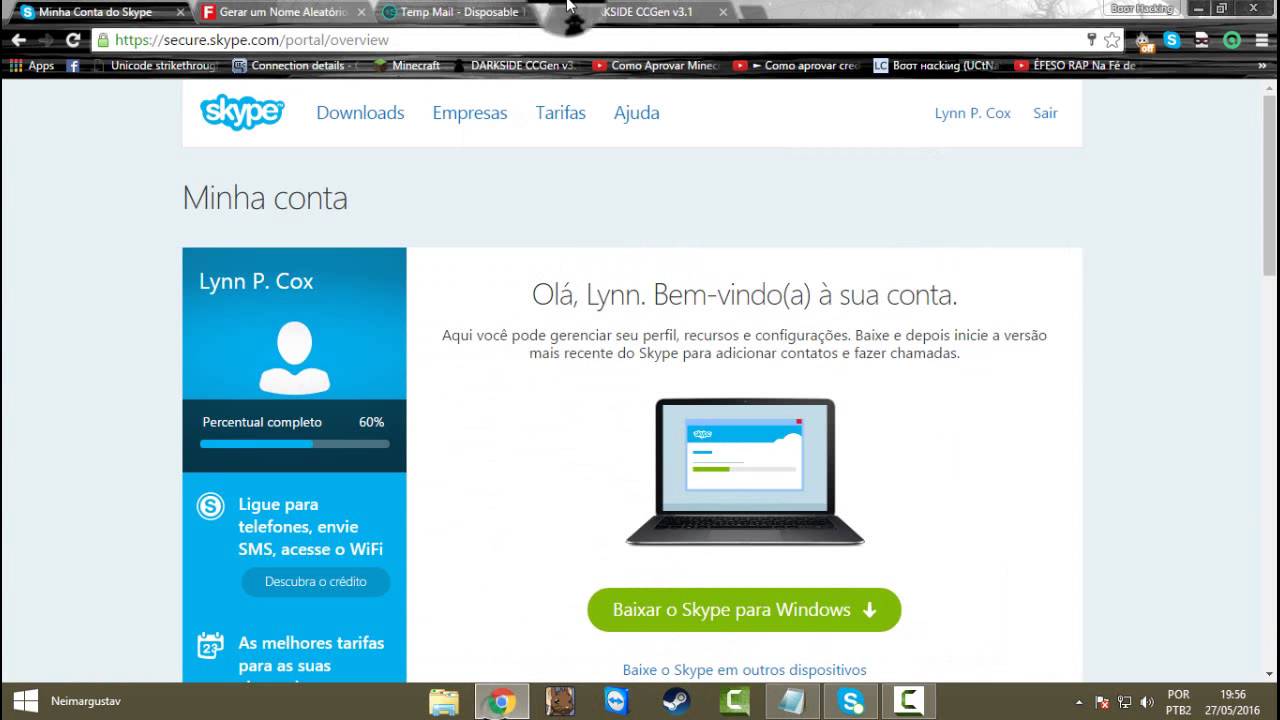Switch to Gerar um Nome Aleatório tab
The width and height of the screenshot is (1280, 720).
click(x=283, y=12)
